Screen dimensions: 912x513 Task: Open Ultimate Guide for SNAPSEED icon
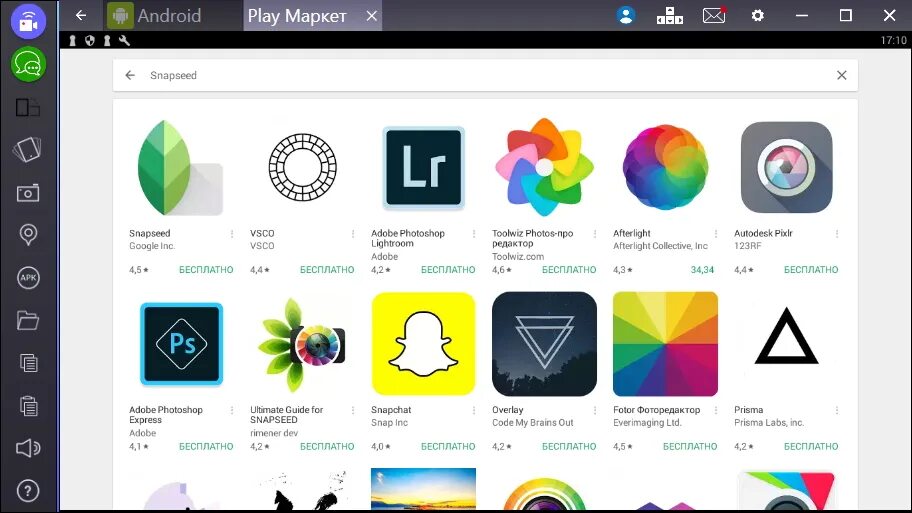pos(302,344)
